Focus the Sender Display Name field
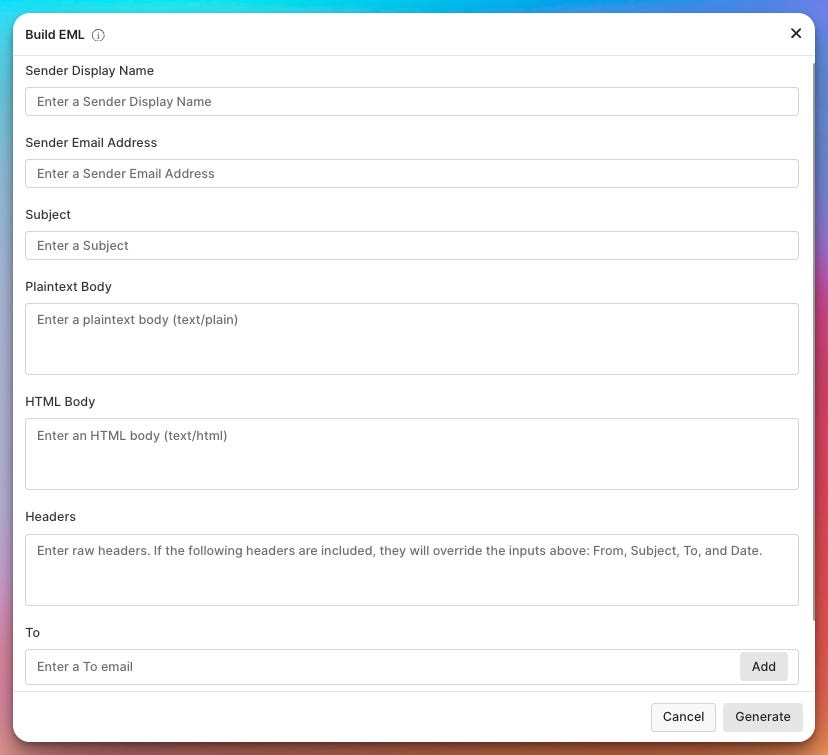 tap(412, 101)
